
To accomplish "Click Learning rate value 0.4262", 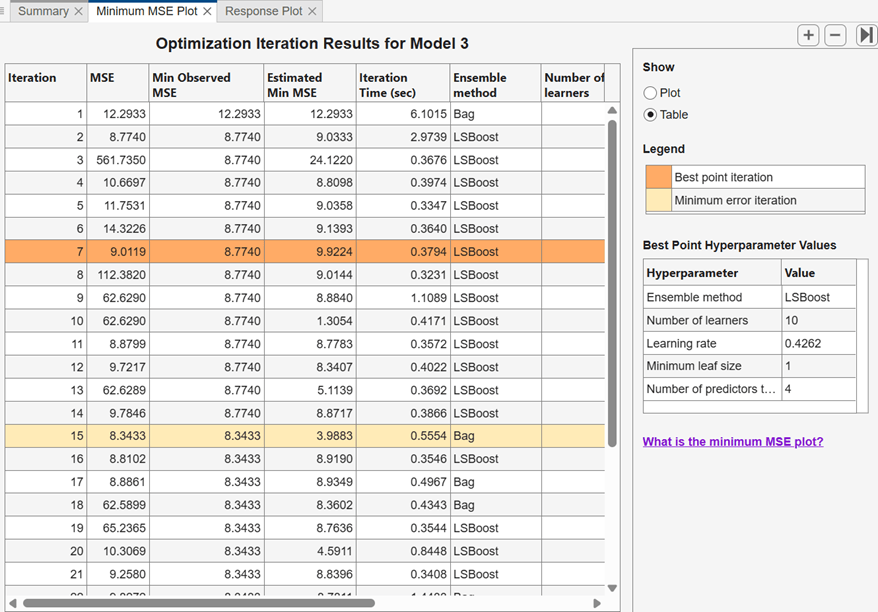I will (x=819, y=343).
